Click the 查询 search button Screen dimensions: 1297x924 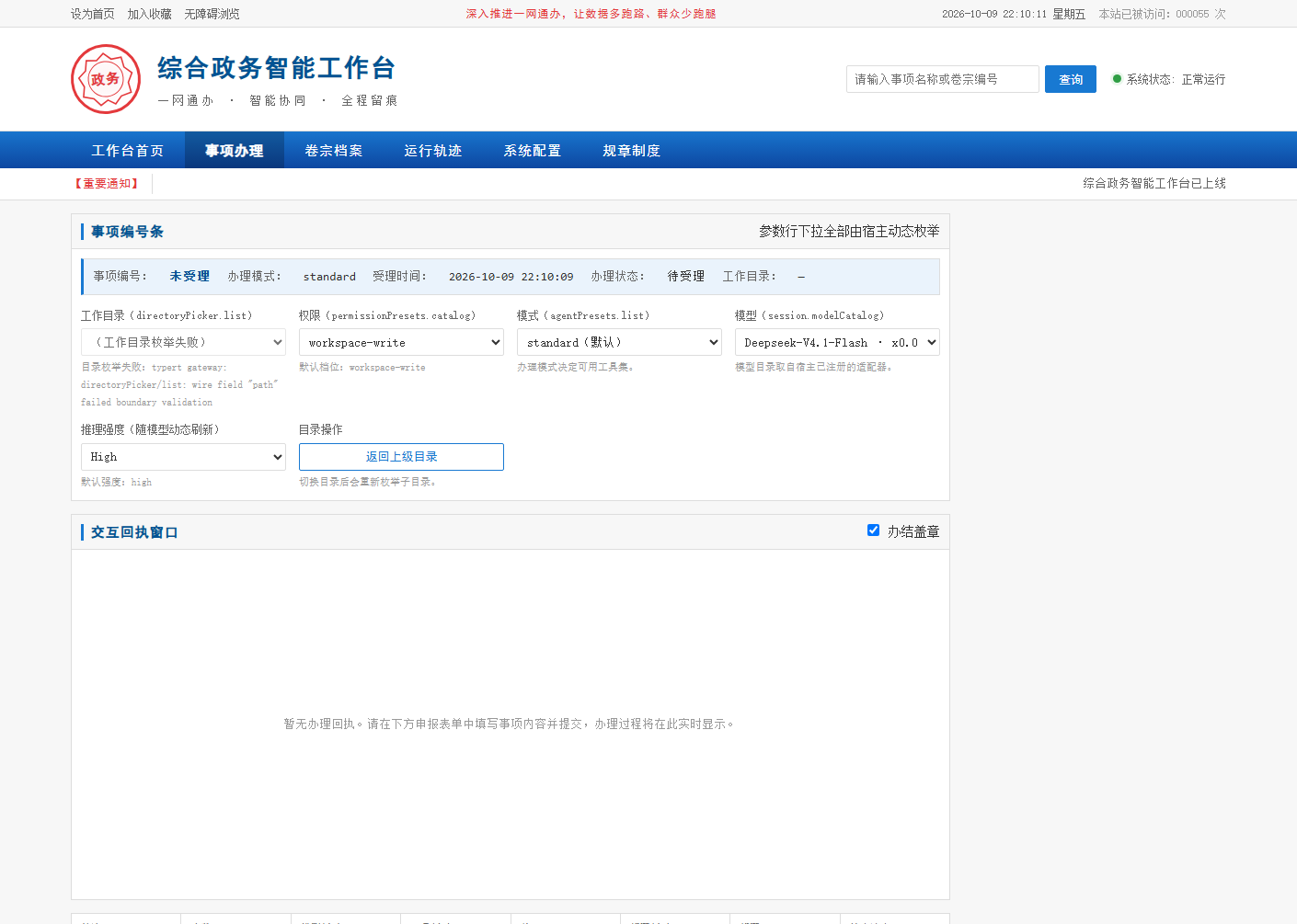[1071, 79]
